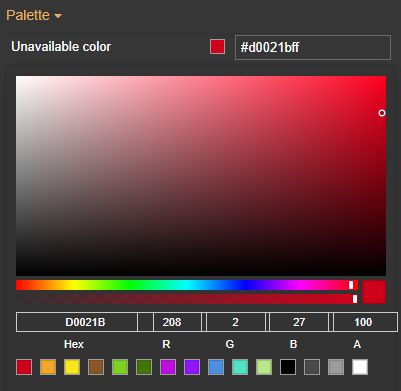Select the orange preset swatch
Screen dimensions: 401x391
(48, 367)
